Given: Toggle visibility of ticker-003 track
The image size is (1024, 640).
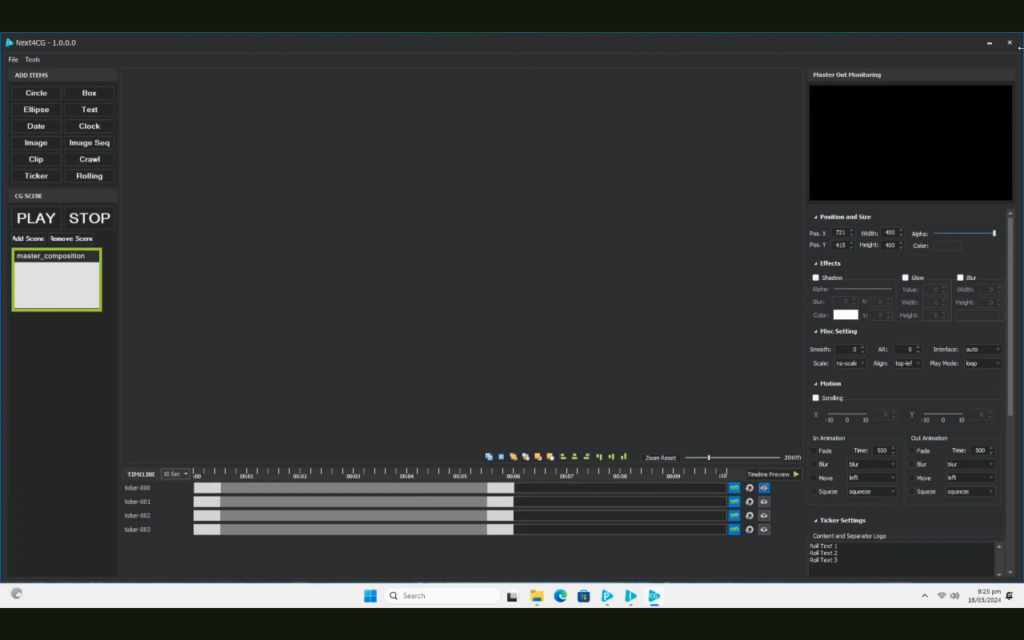Looking at the screenshot, I should 763,530.
